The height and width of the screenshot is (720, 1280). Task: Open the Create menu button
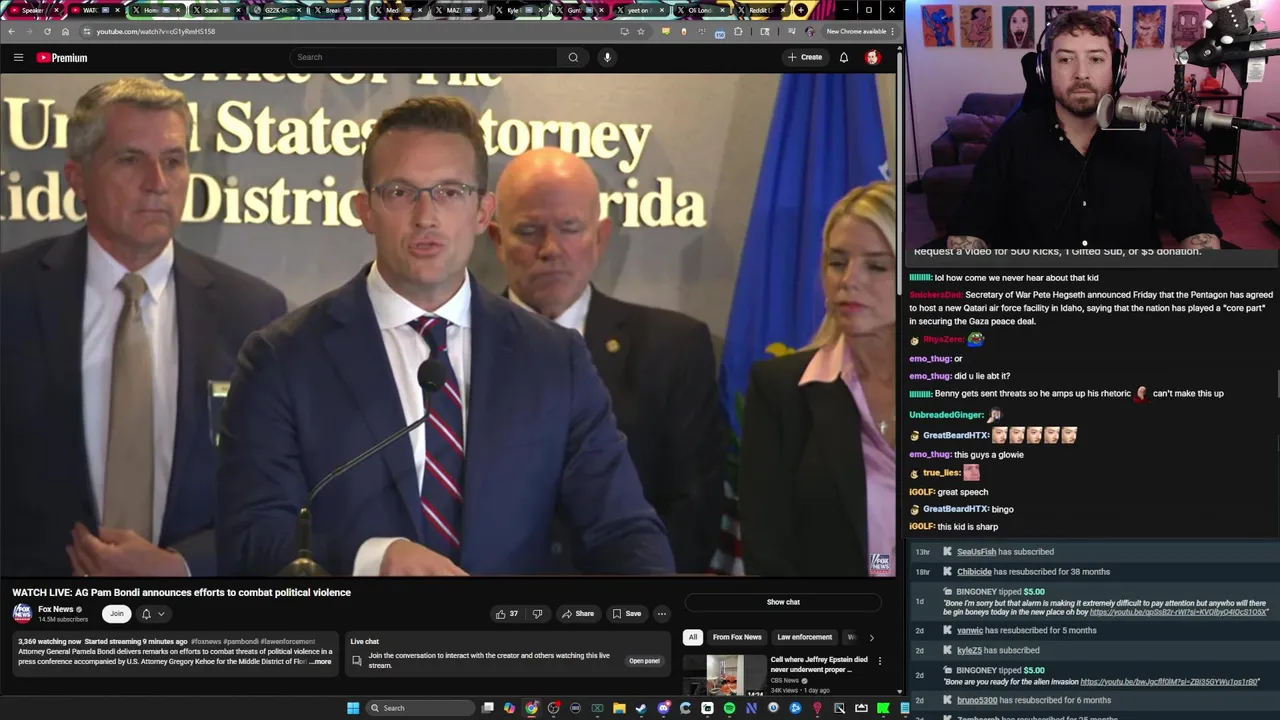(x=805, y=57)
